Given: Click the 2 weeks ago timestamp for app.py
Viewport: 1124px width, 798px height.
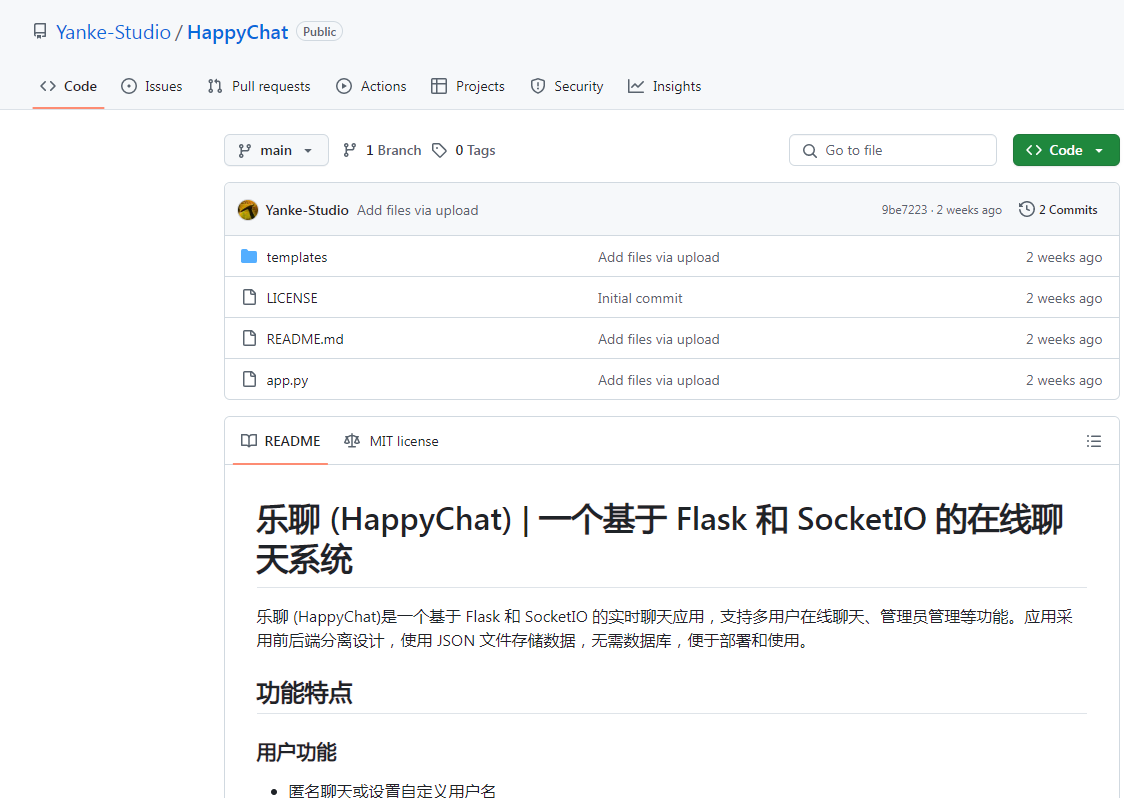Looking at the screenshot, I should point(1064,380).
